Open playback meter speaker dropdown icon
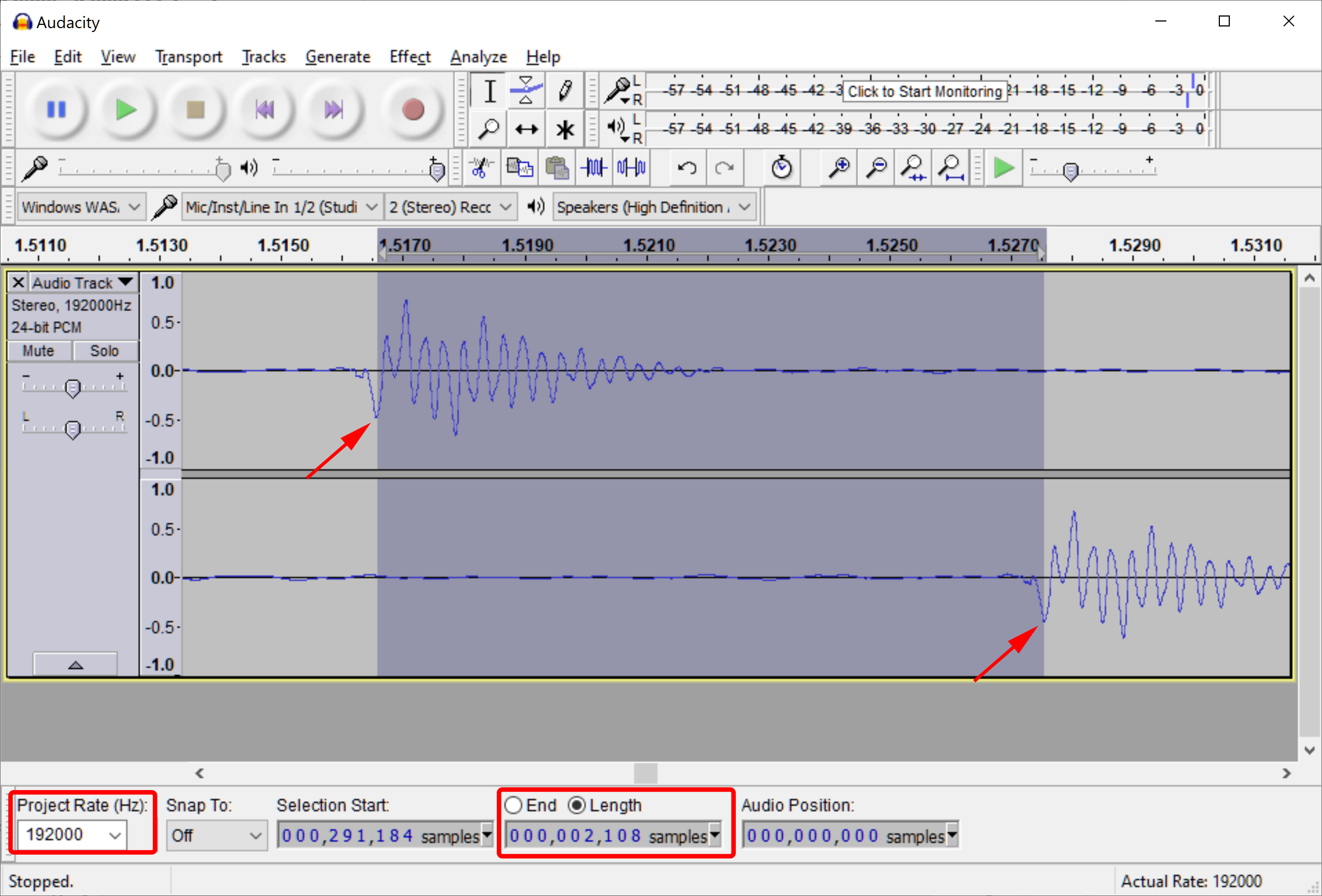The image size is (1322, 896). point(618,129)
